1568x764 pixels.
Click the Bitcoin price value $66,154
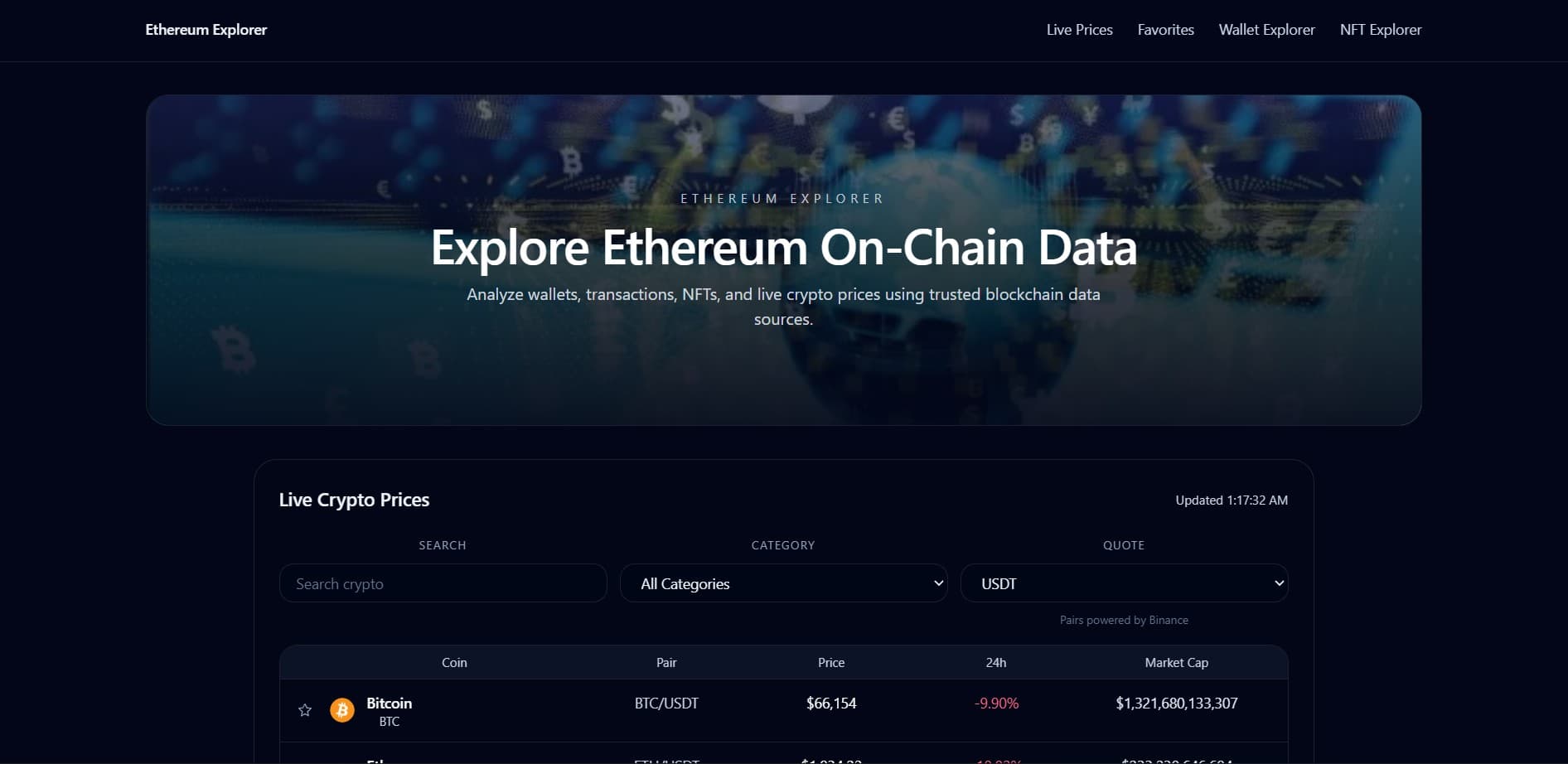(x=830, y=703)
